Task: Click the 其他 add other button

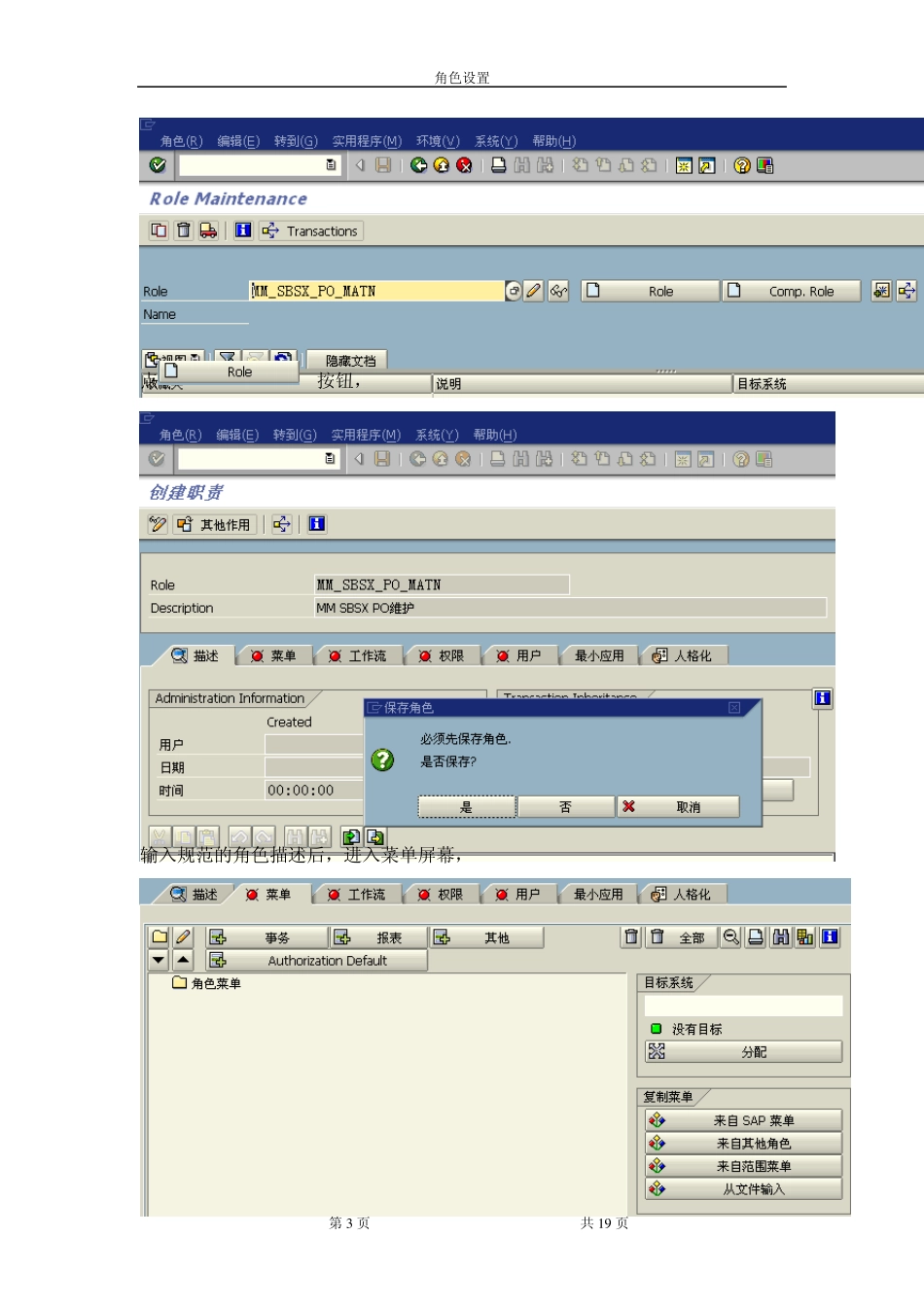Action: pos(486,937)
